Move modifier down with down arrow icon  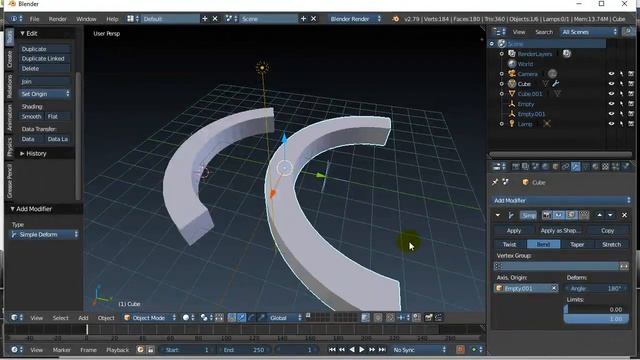(x=610, y=215)
